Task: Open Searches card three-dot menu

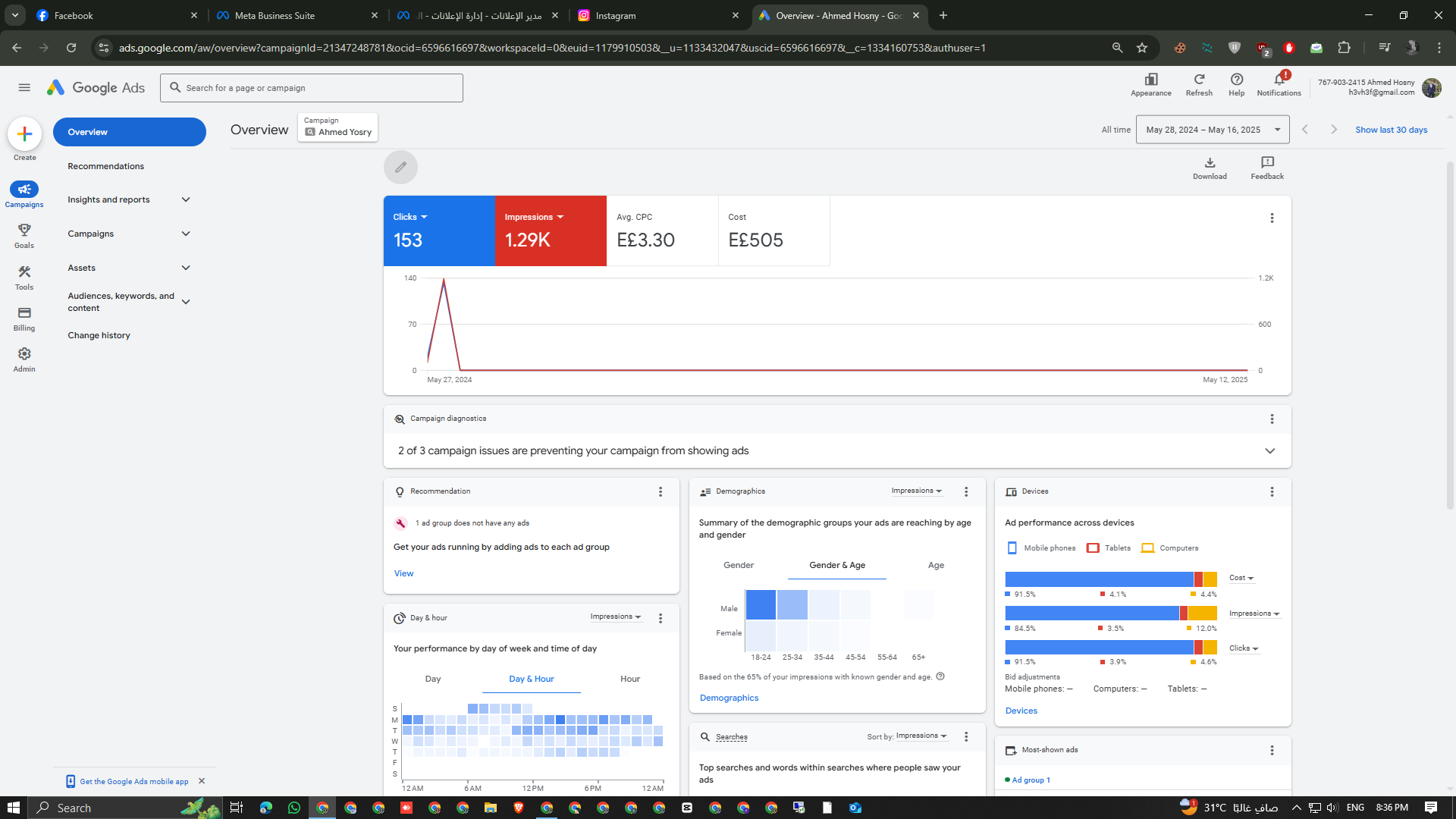Action: tap(966, 736)
